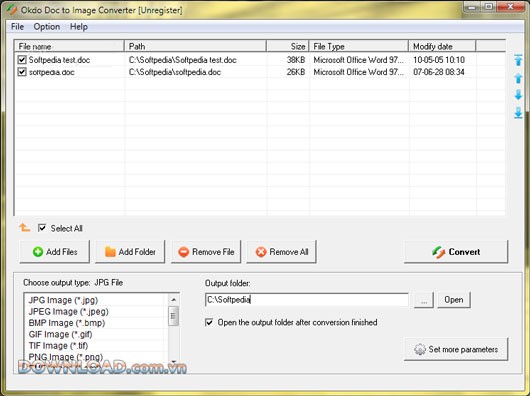Open the Set more parameters dialog
The height and width of the screenshot is (396, 530).
(x=456, y=349)
